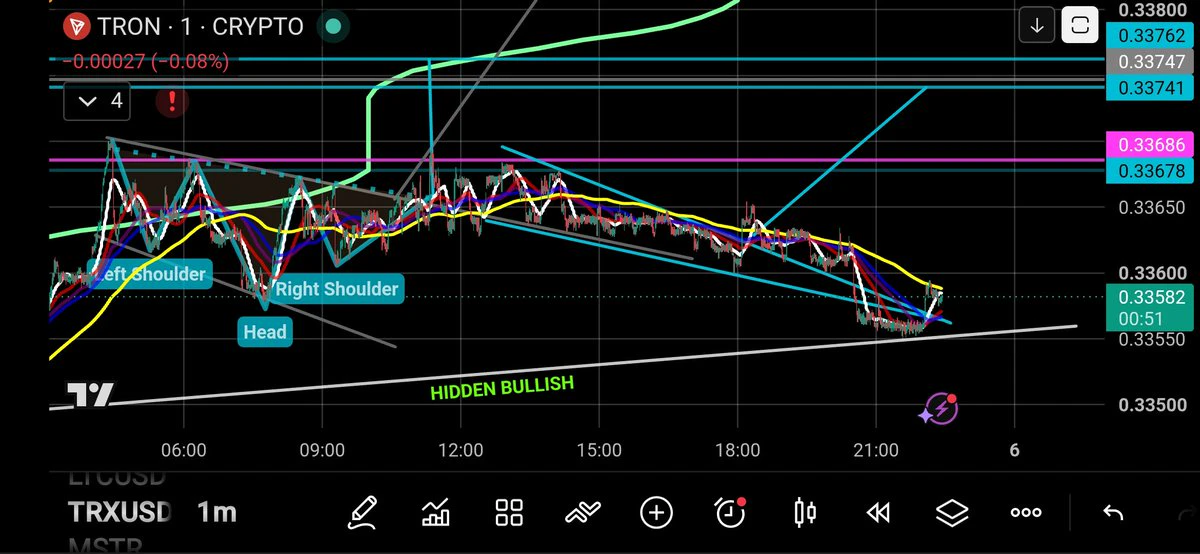Tap the 0.33800 price axis value
1200x554 pixels.
[1152, 12]
